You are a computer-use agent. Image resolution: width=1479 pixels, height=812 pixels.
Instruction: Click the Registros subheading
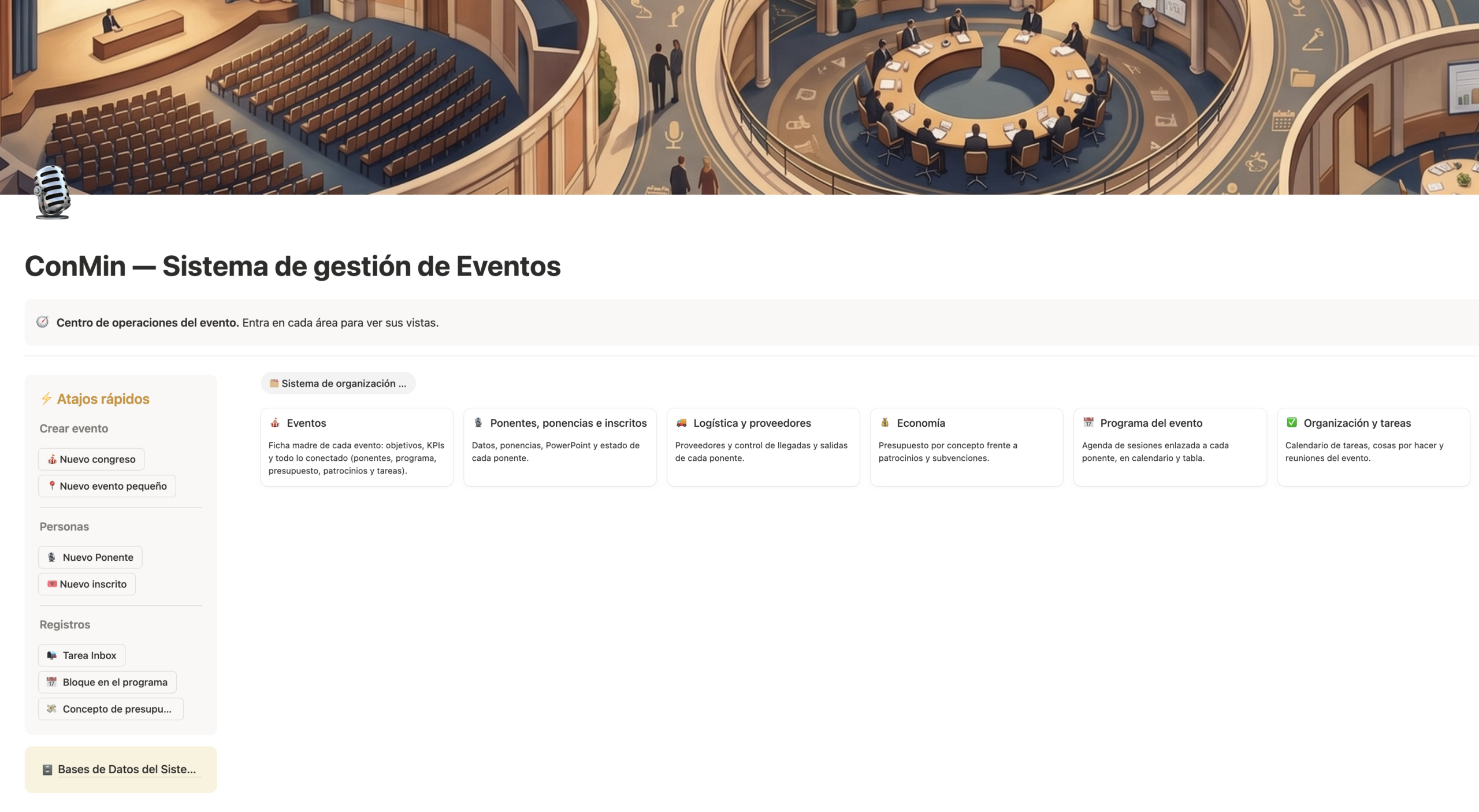pos(65,624)
